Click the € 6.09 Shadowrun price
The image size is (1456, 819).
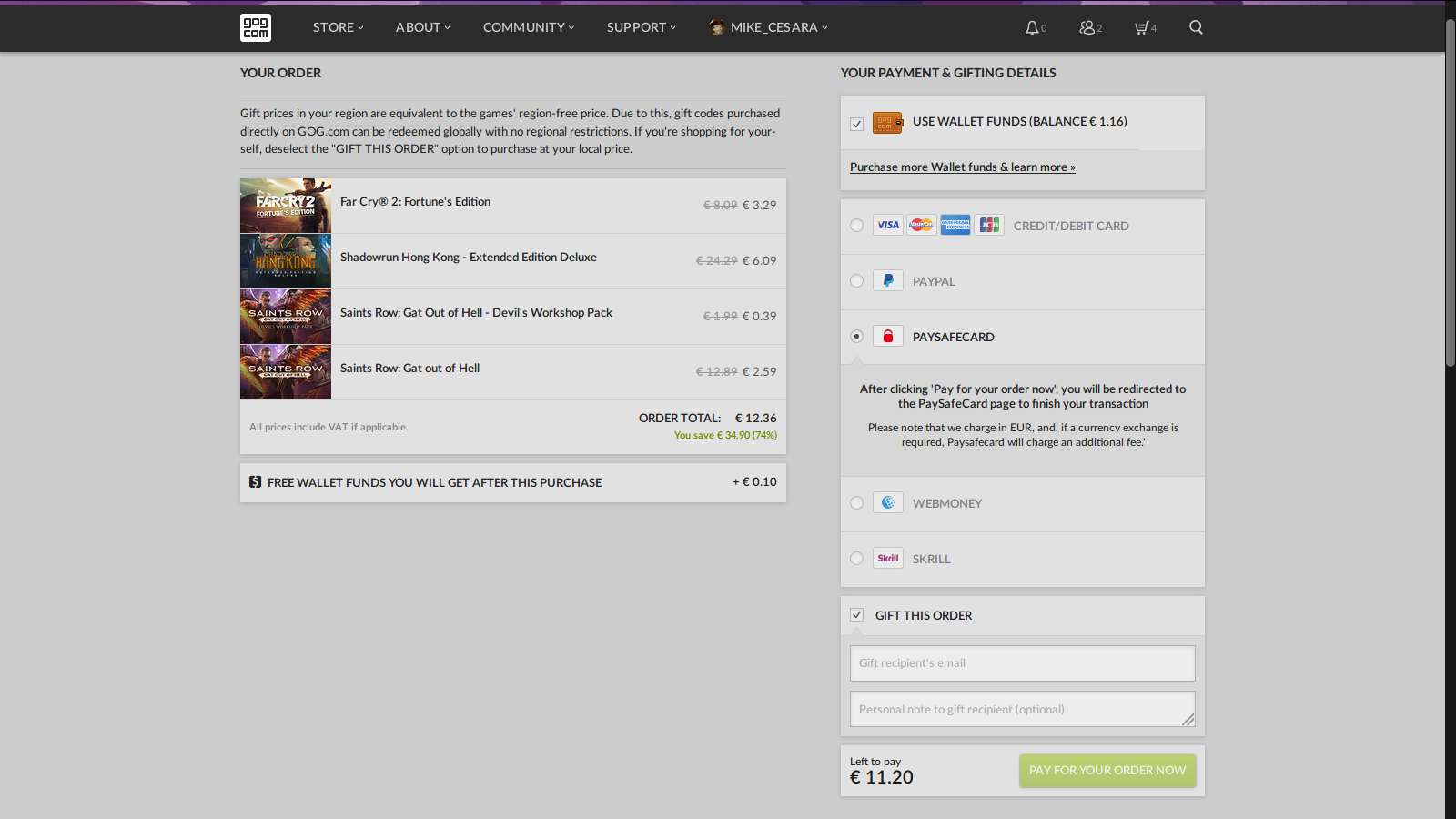(x=760, y=261)
